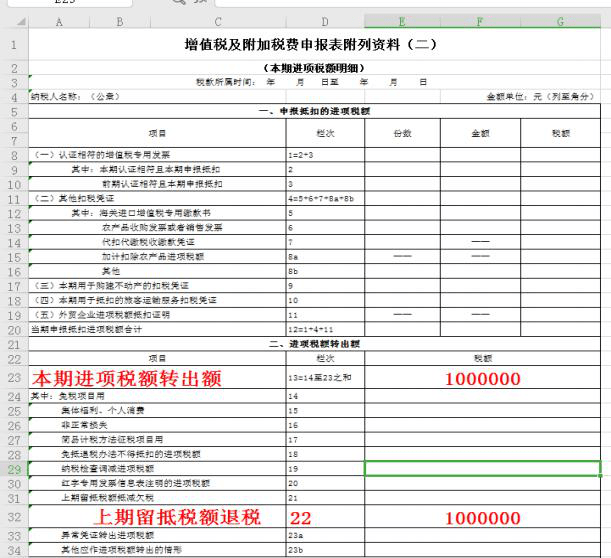Screen dimensions: 611x558
Task: Click 其中：免税项目用 cell
Action: point(157,396)
